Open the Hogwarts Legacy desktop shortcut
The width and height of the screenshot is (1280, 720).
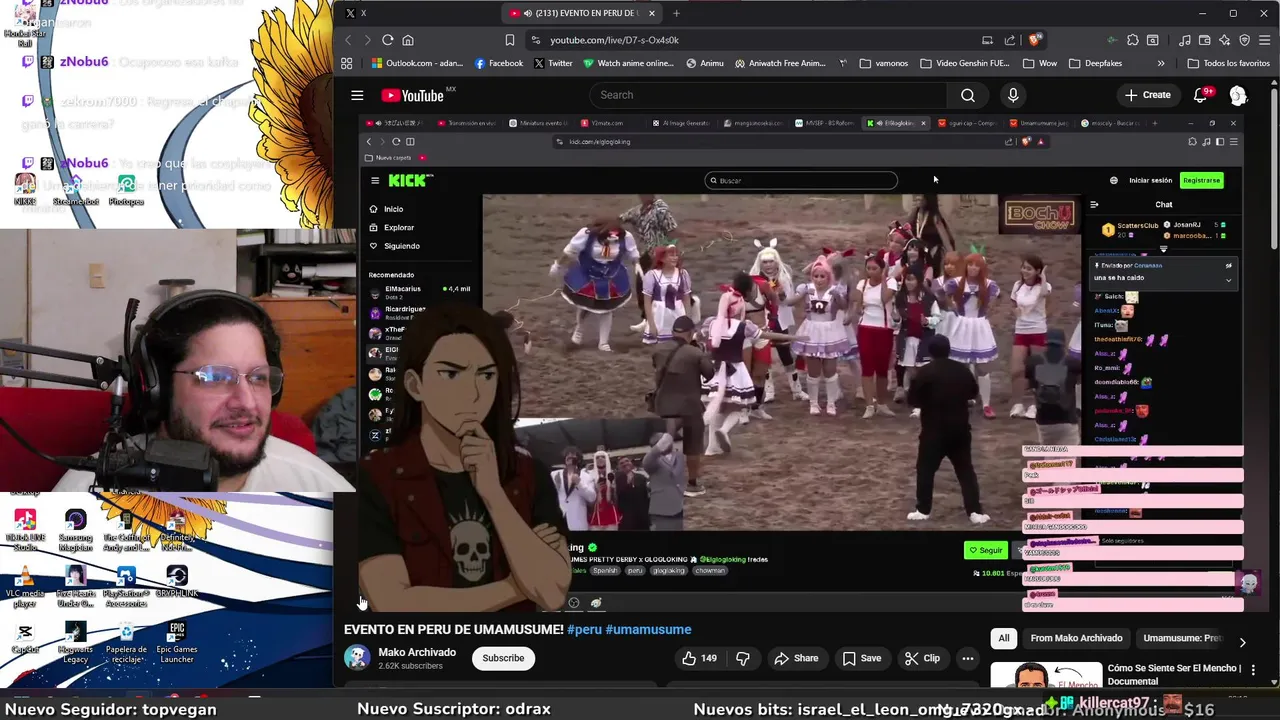point(75,642)
